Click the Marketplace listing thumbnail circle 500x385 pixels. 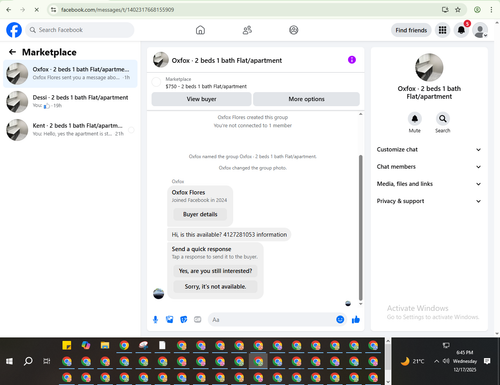coord(156,82)
